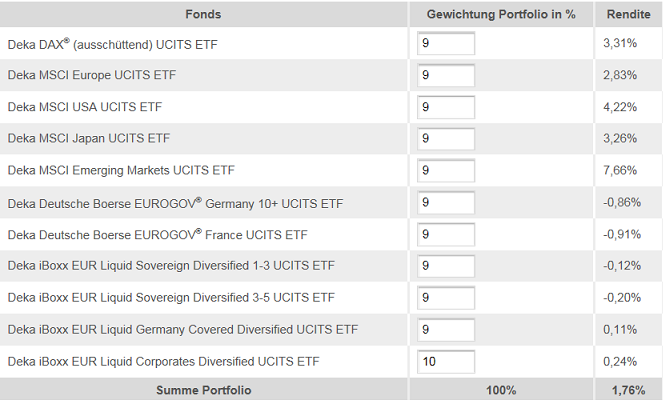This screenshot has height=404, width=664.
Task: Click the 1,76% total portfolio return
Action: (x=627, y=390)
